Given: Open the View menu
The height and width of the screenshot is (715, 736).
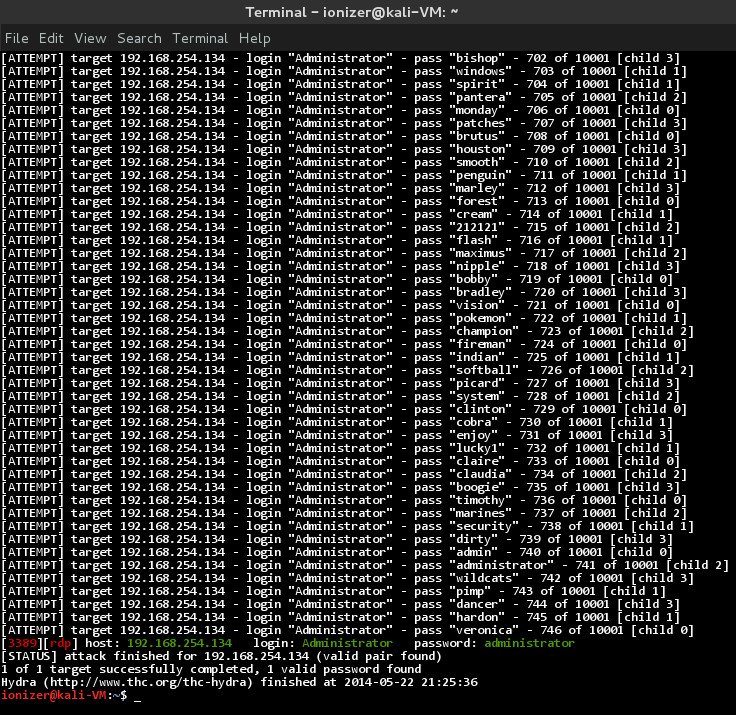Looking at the screenshot, I should point(90,38).
